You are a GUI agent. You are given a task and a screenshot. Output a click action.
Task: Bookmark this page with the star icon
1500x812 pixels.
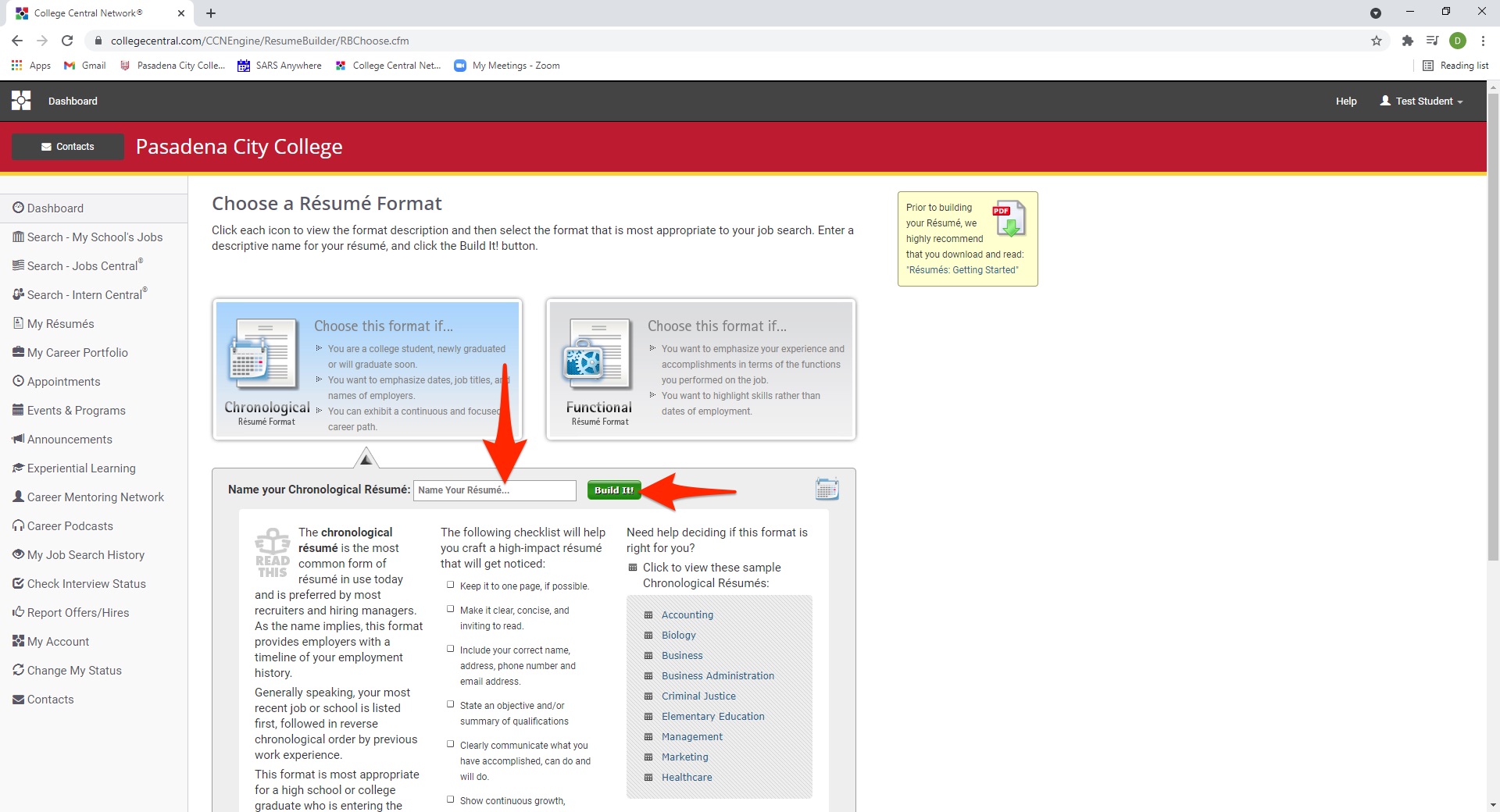[1377, 41]
